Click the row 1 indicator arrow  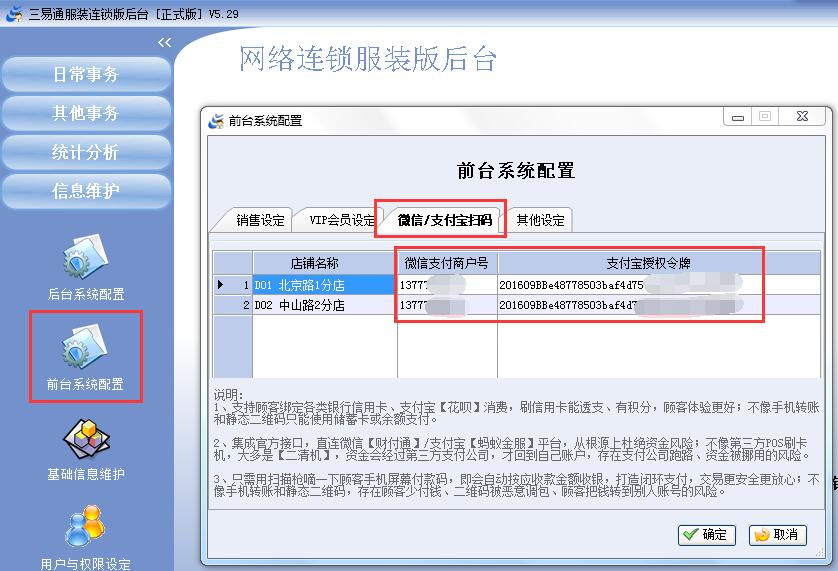tap(220, 285)
